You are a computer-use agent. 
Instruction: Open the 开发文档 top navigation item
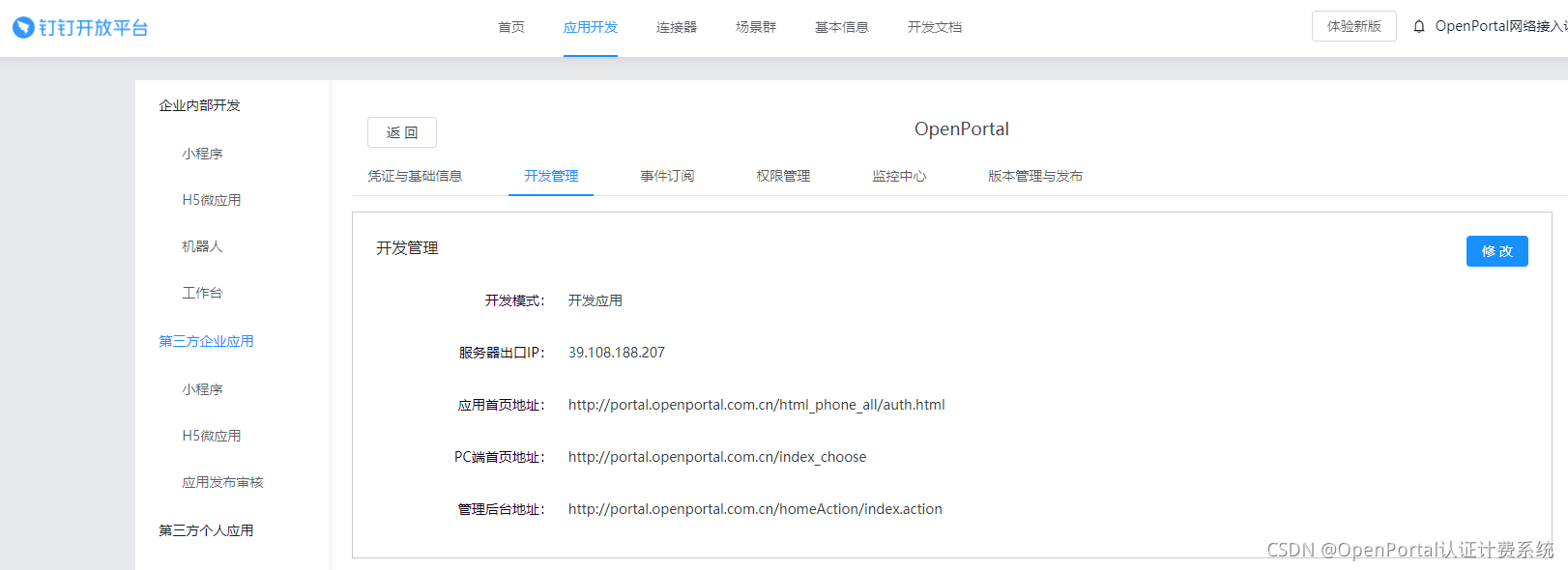pos(935,27)
